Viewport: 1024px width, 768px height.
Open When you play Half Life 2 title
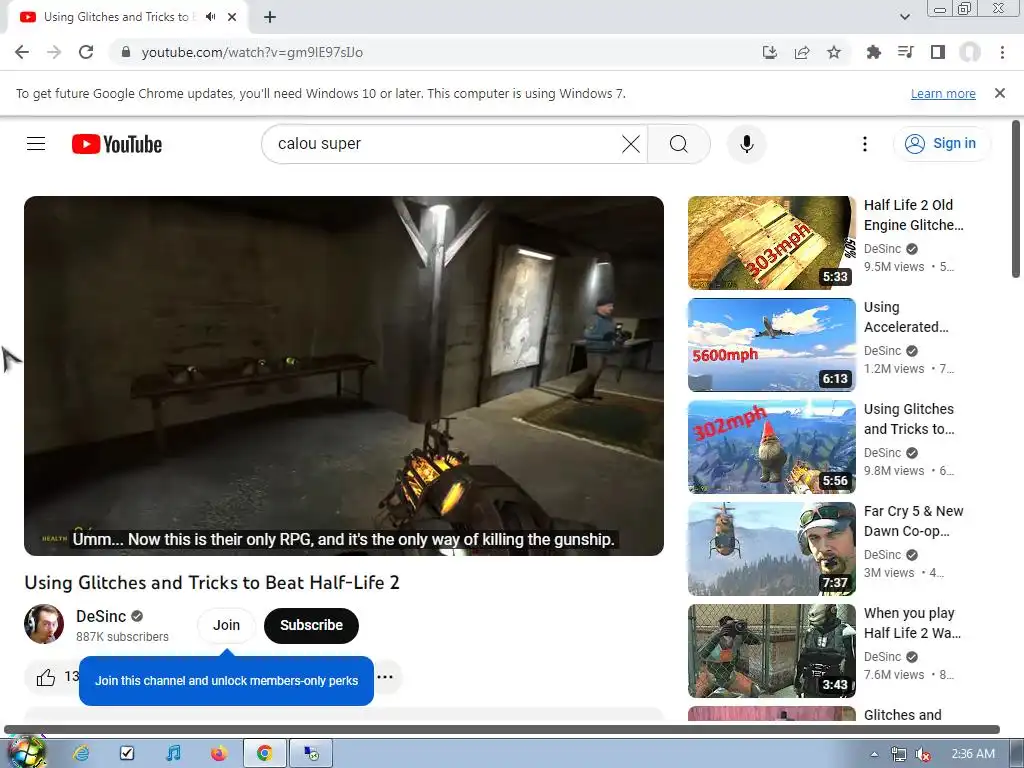(912, 622)
